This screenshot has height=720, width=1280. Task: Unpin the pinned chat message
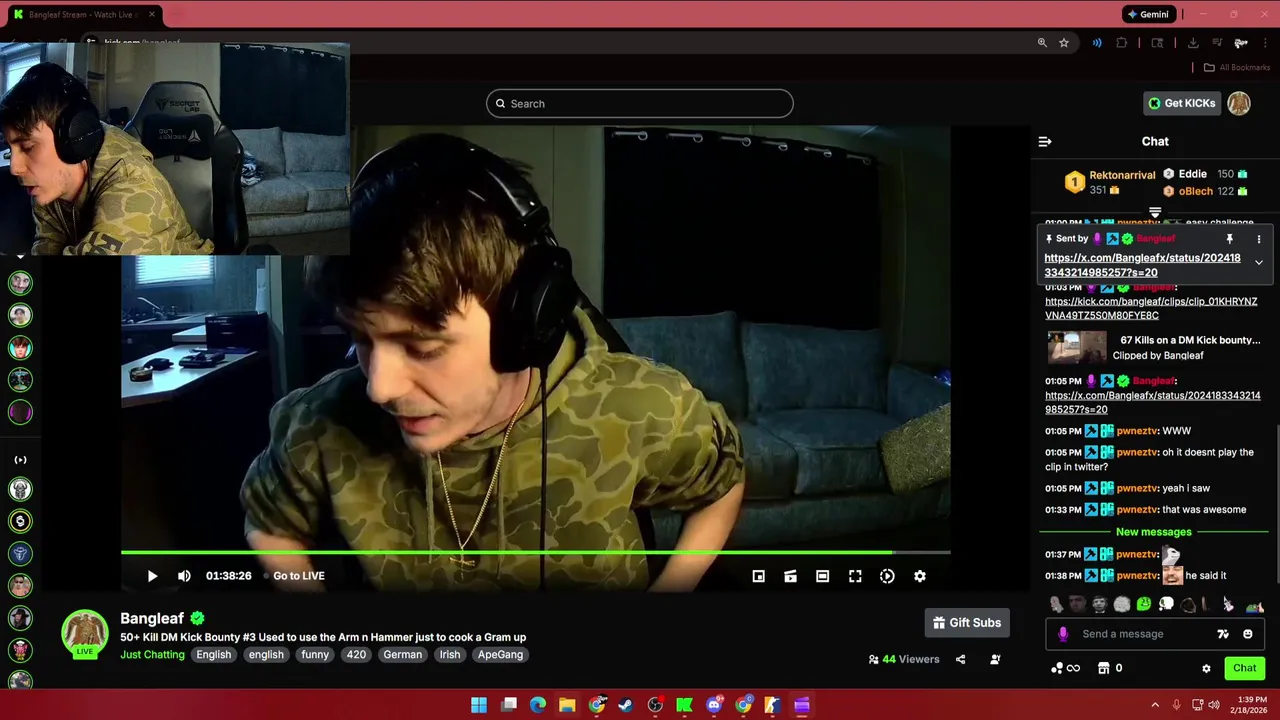click(x=1230, y=239)
